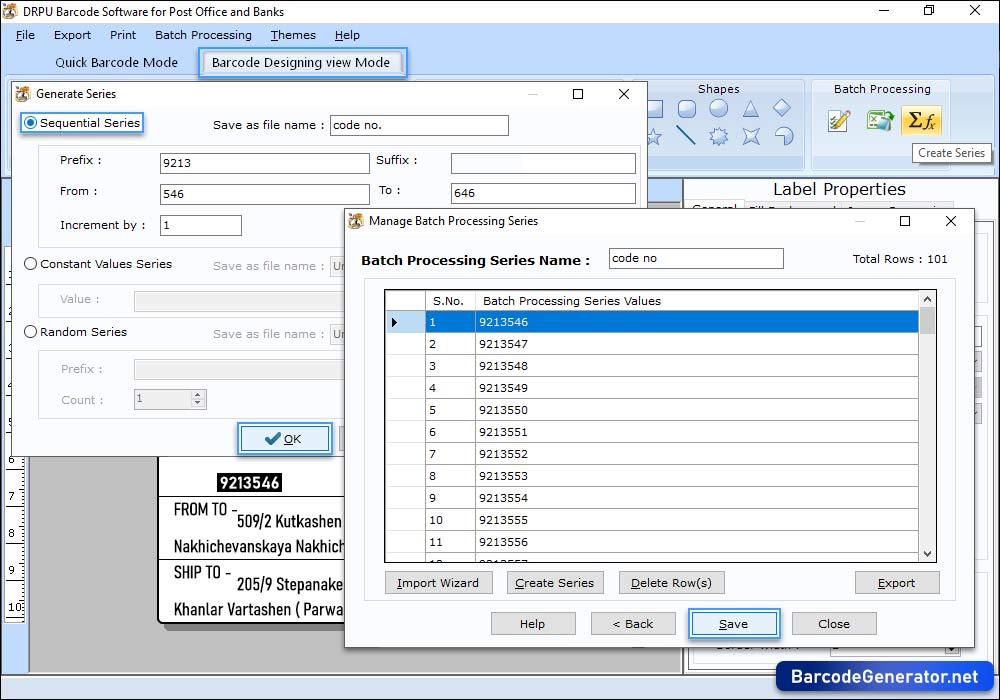The image size is (1000, 700).
Task: Select the starburst shape tool
Action: [719, 136]
